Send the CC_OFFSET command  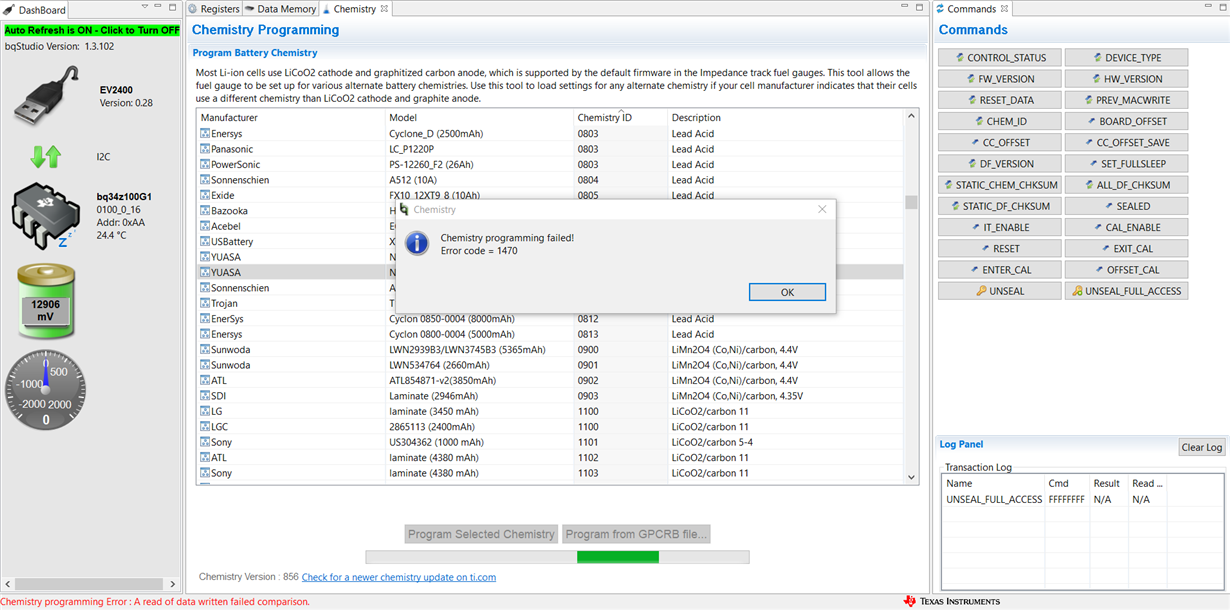[x=999, y=143]
